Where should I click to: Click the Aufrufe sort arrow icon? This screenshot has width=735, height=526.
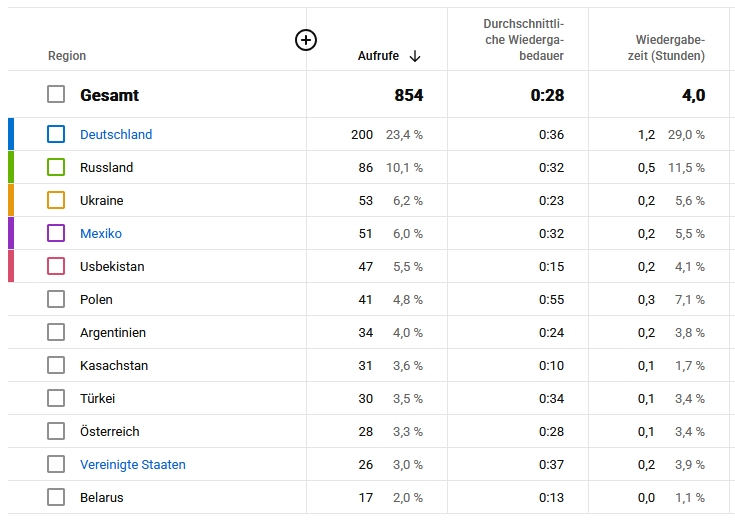click(415, 56)
